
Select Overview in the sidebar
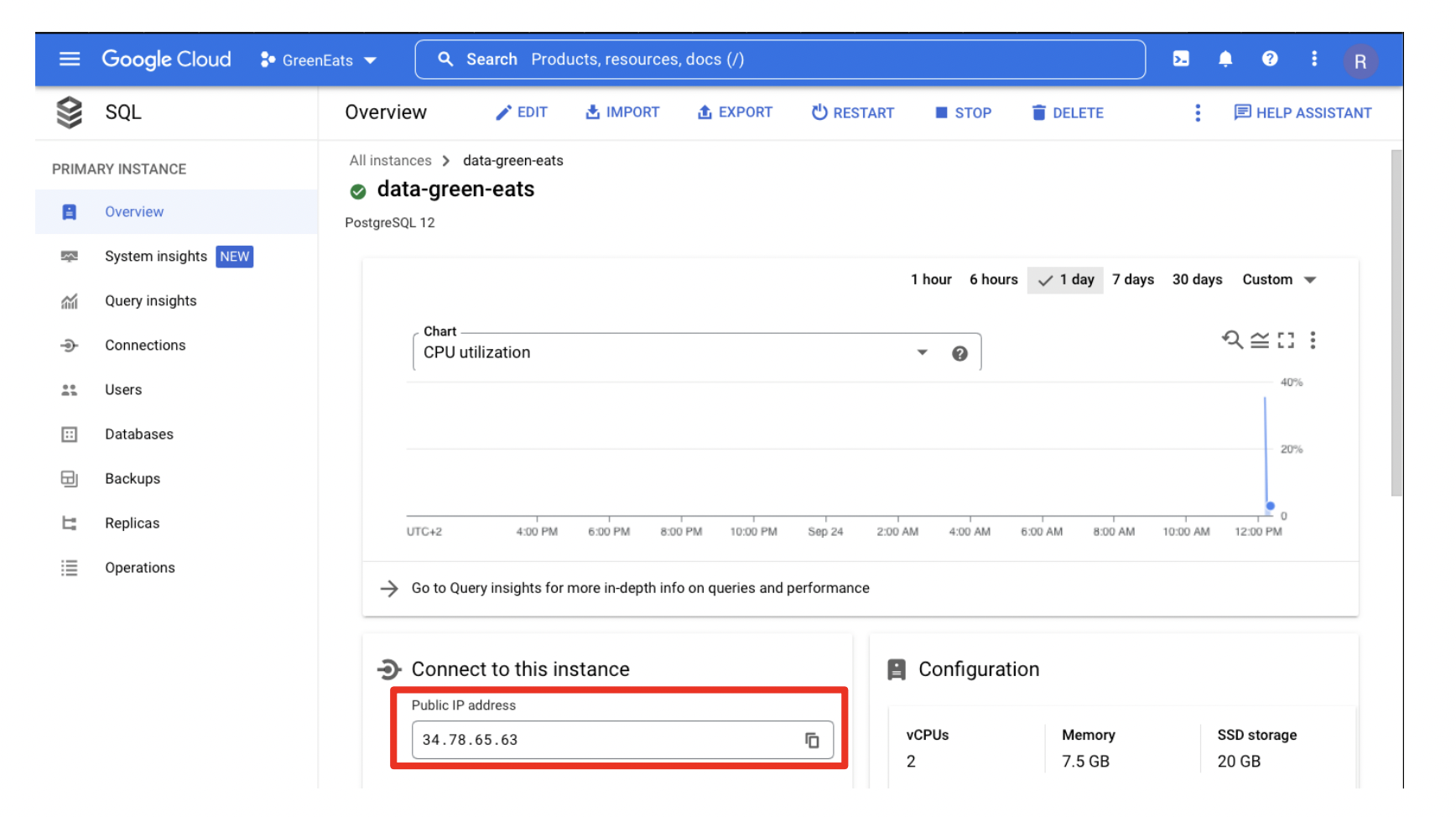177,211
